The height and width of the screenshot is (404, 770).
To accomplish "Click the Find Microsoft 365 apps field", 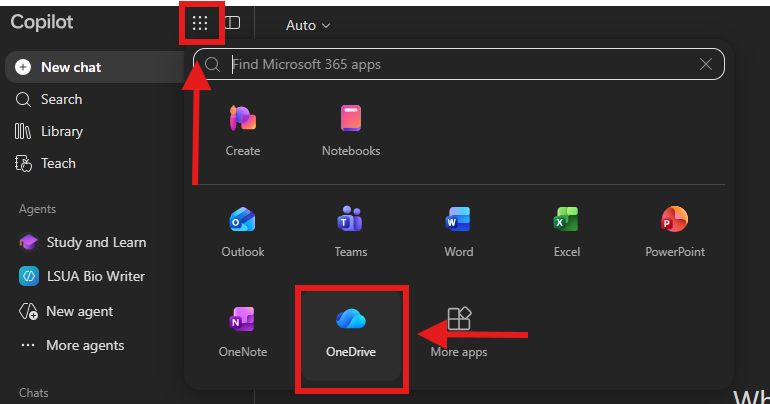I will click(x=459, y=64).
